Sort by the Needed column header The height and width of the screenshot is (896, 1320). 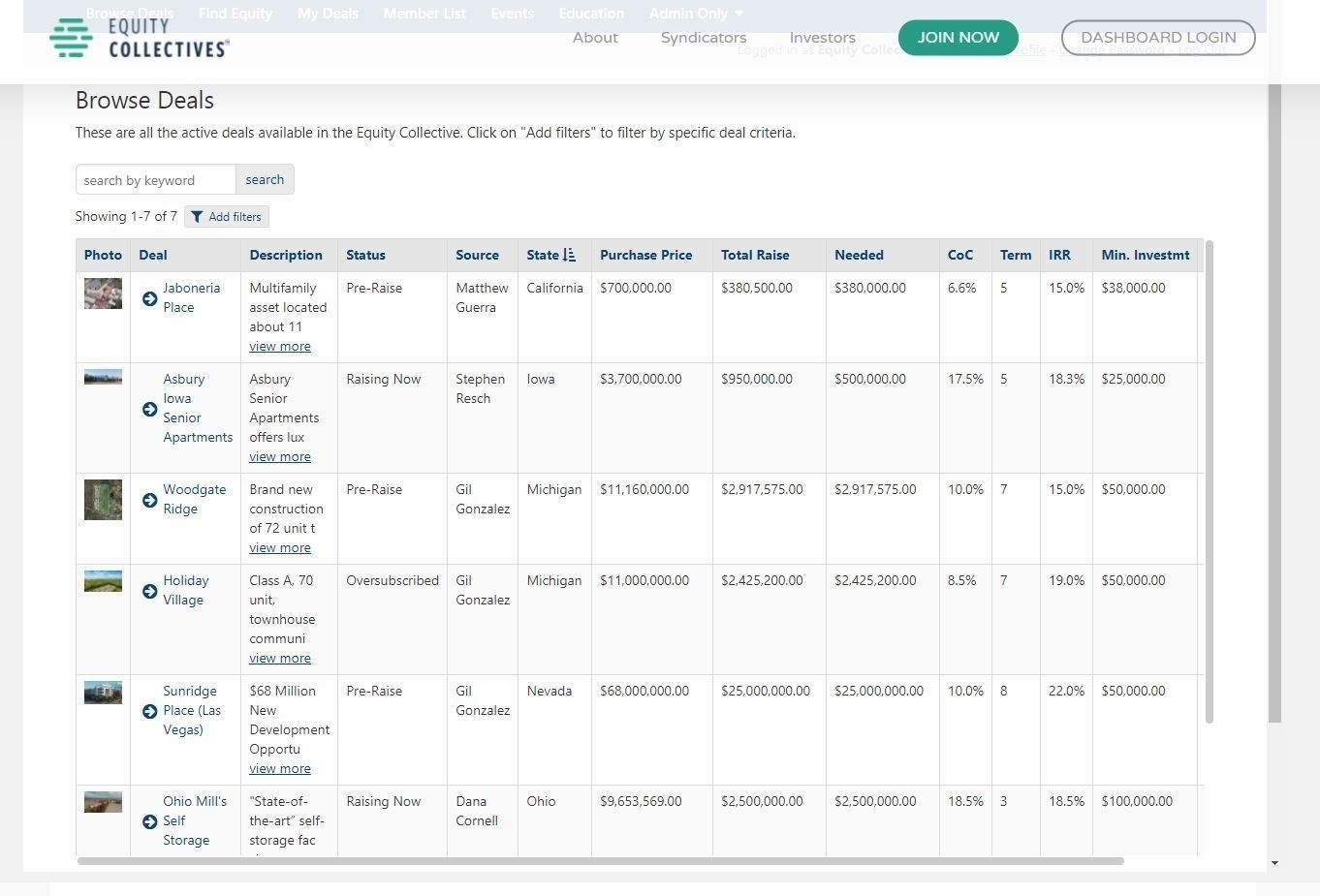pos(859,256)
